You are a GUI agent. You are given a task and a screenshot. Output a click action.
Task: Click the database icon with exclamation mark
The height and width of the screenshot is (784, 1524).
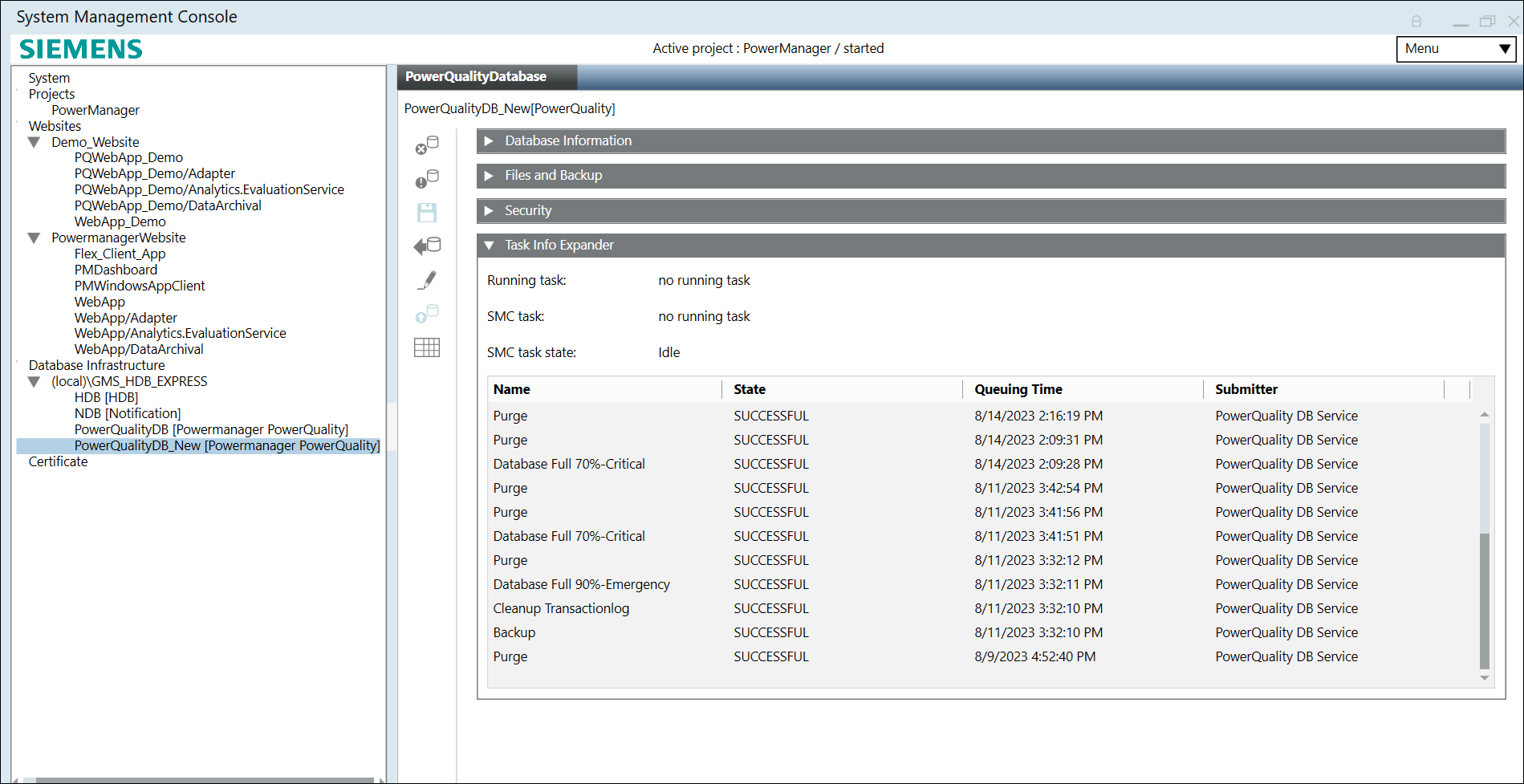pyautogui.click(x=427, y=179)
